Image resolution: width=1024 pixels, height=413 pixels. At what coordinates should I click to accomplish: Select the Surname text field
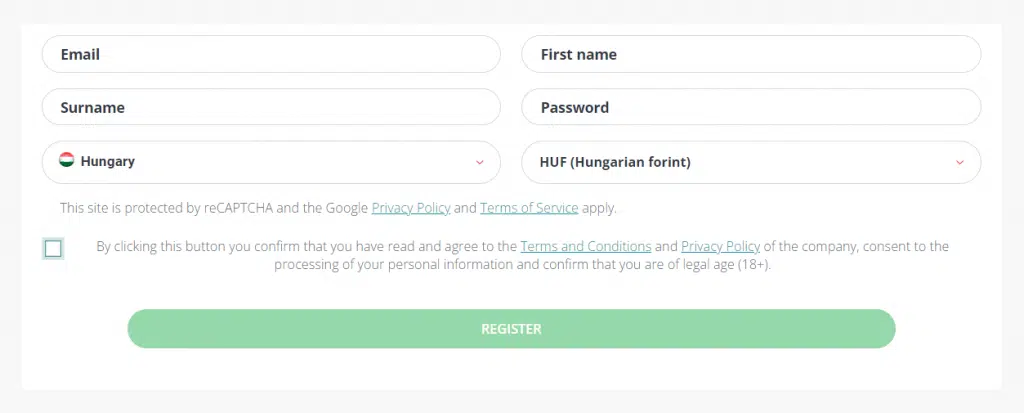coord(270,107)
